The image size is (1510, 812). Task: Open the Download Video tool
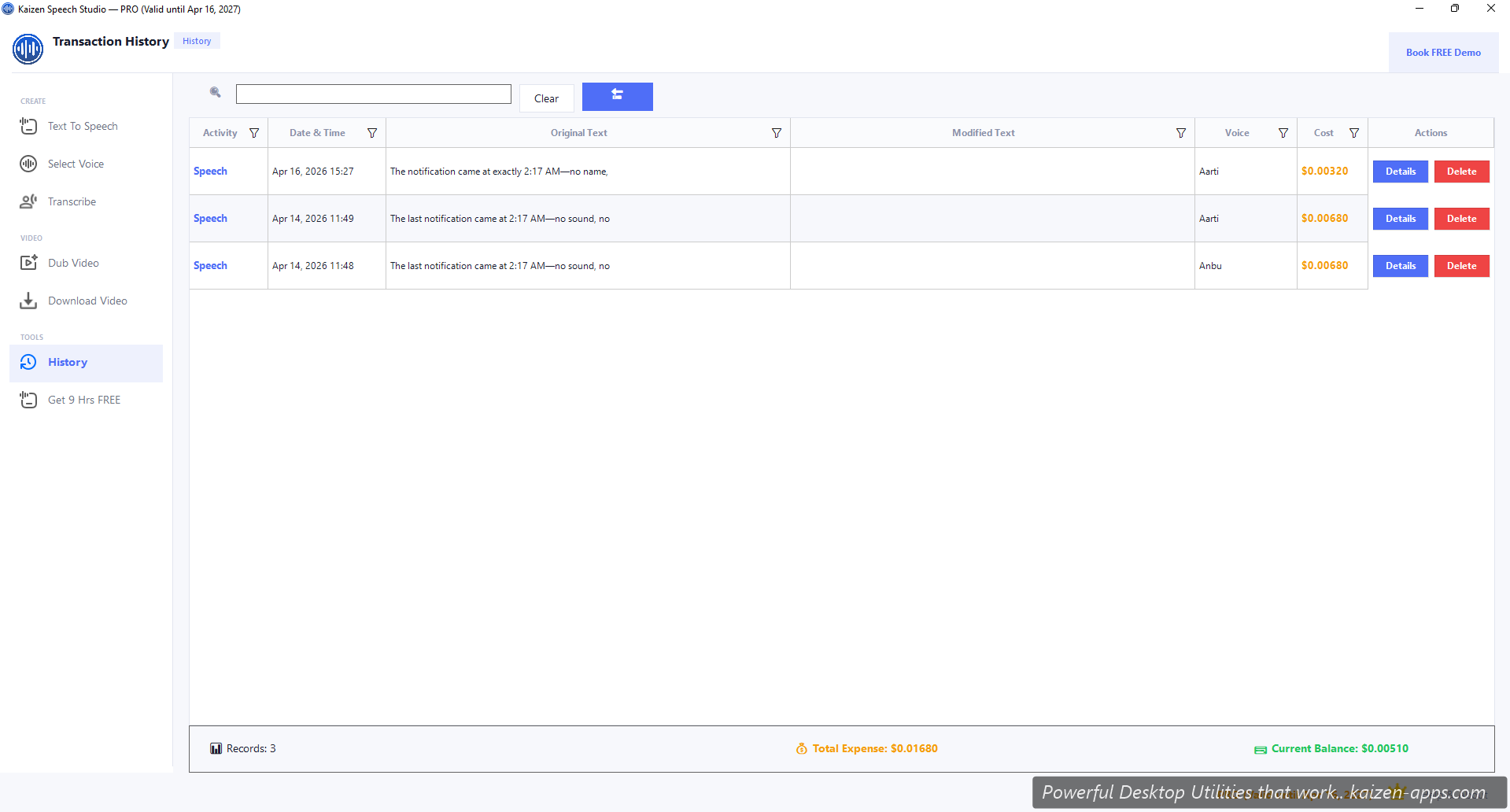(x=87, y=301)
